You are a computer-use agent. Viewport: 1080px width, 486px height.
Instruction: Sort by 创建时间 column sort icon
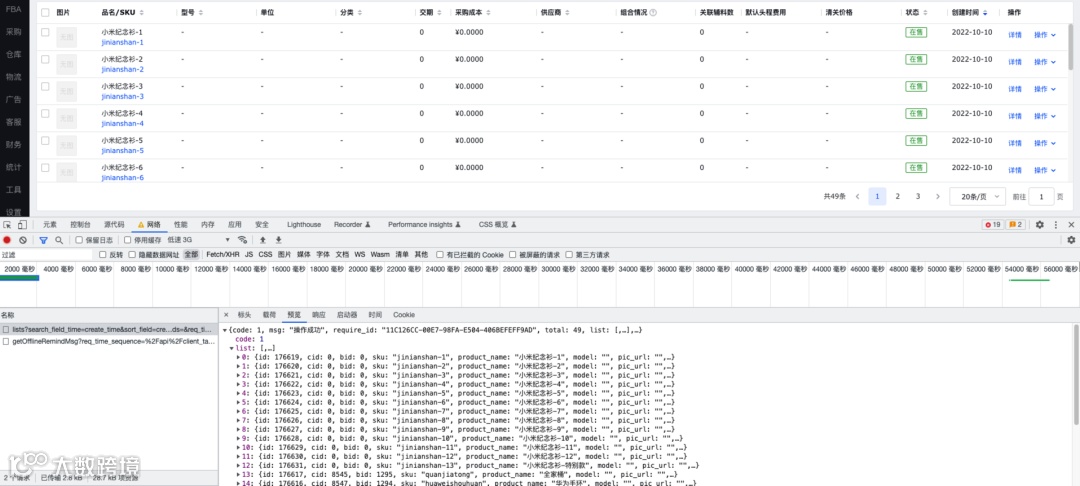pos(985,12)
